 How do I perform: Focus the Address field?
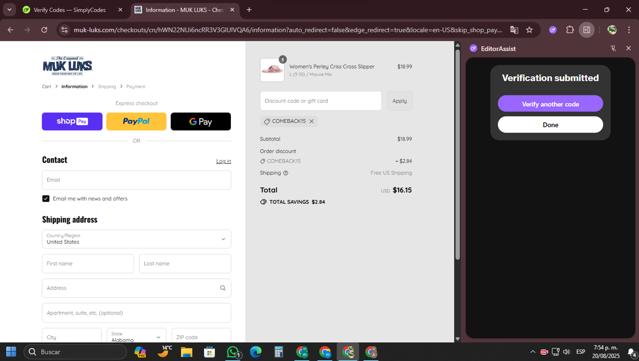(x=137, y=288)
